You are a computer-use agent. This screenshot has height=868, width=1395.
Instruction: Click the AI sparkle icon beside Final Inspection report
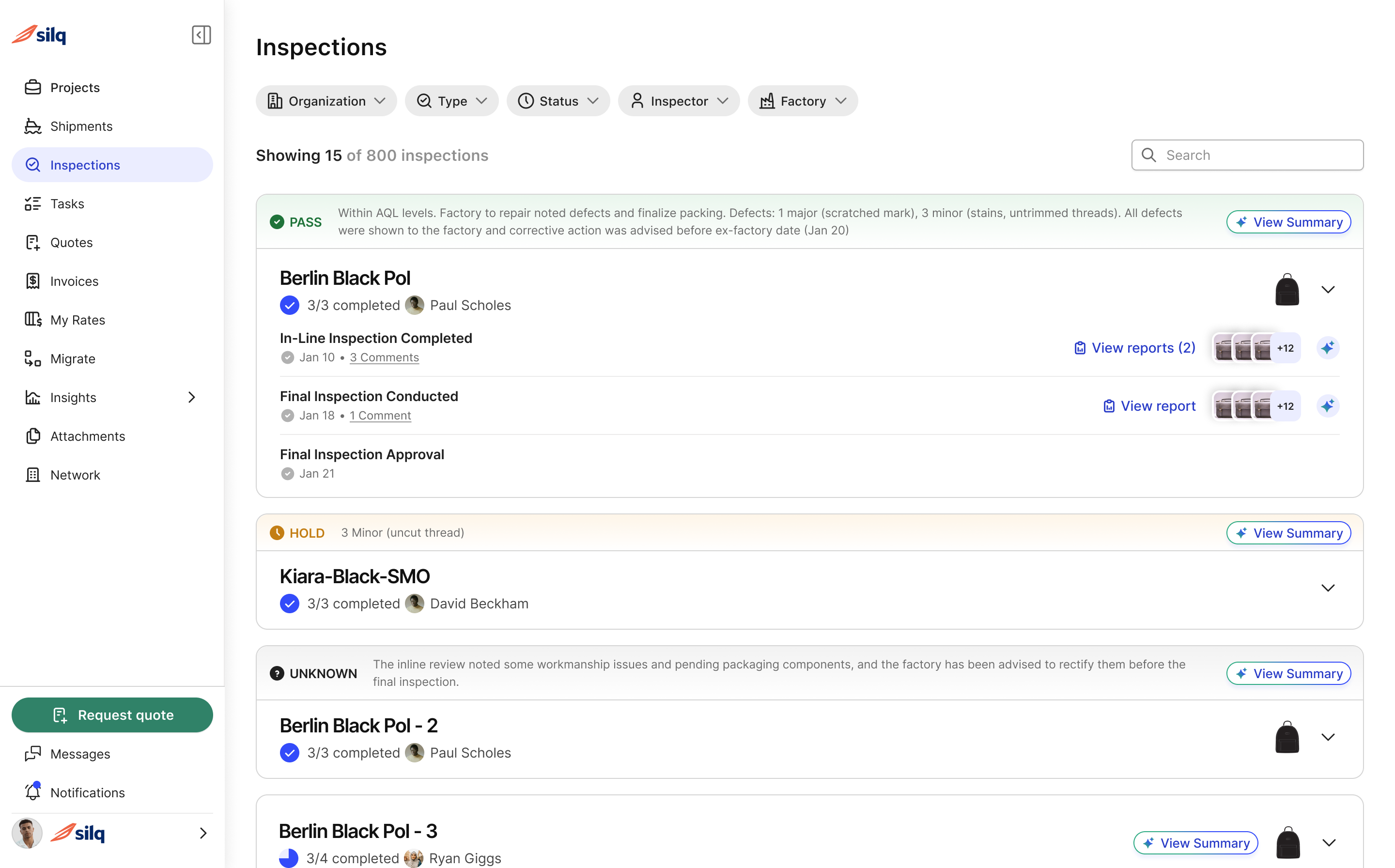click(x=1328, y=405)
